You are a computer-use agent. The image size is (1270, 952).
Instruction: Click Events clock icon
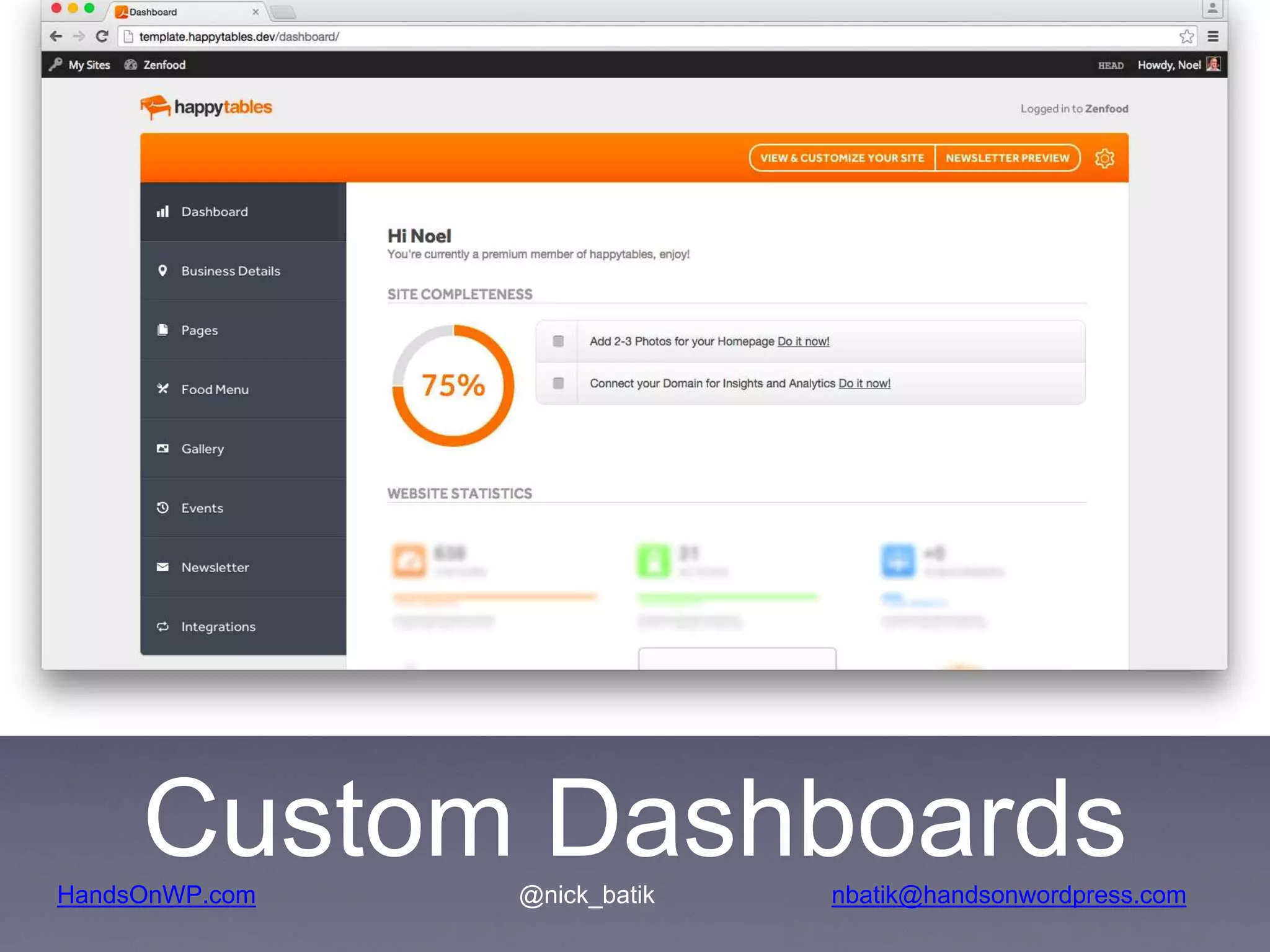tap(162, 508)
